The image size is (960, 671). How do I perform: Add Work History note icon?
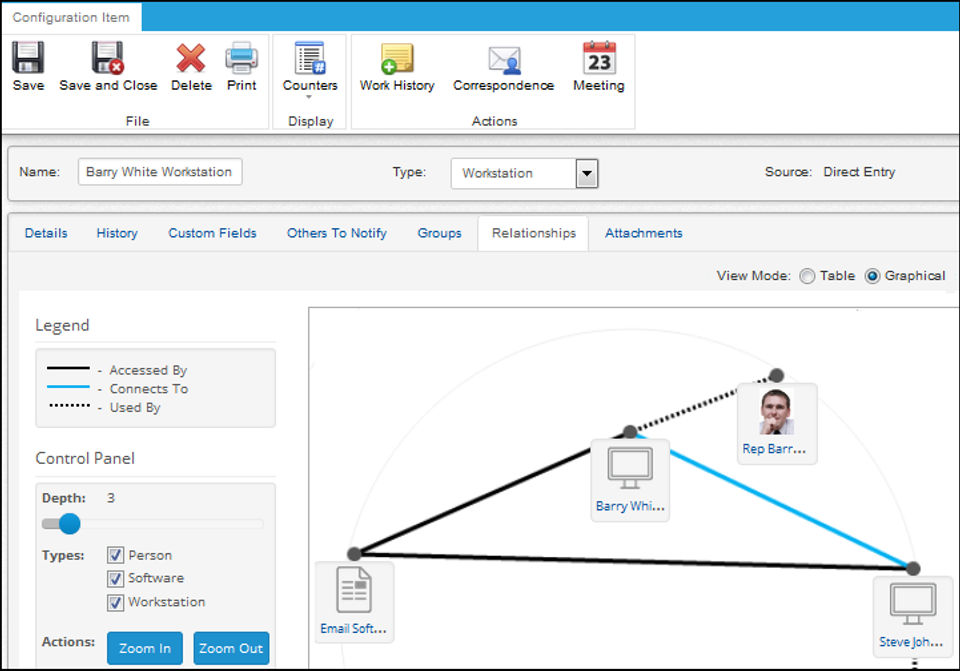coord(397,58)
